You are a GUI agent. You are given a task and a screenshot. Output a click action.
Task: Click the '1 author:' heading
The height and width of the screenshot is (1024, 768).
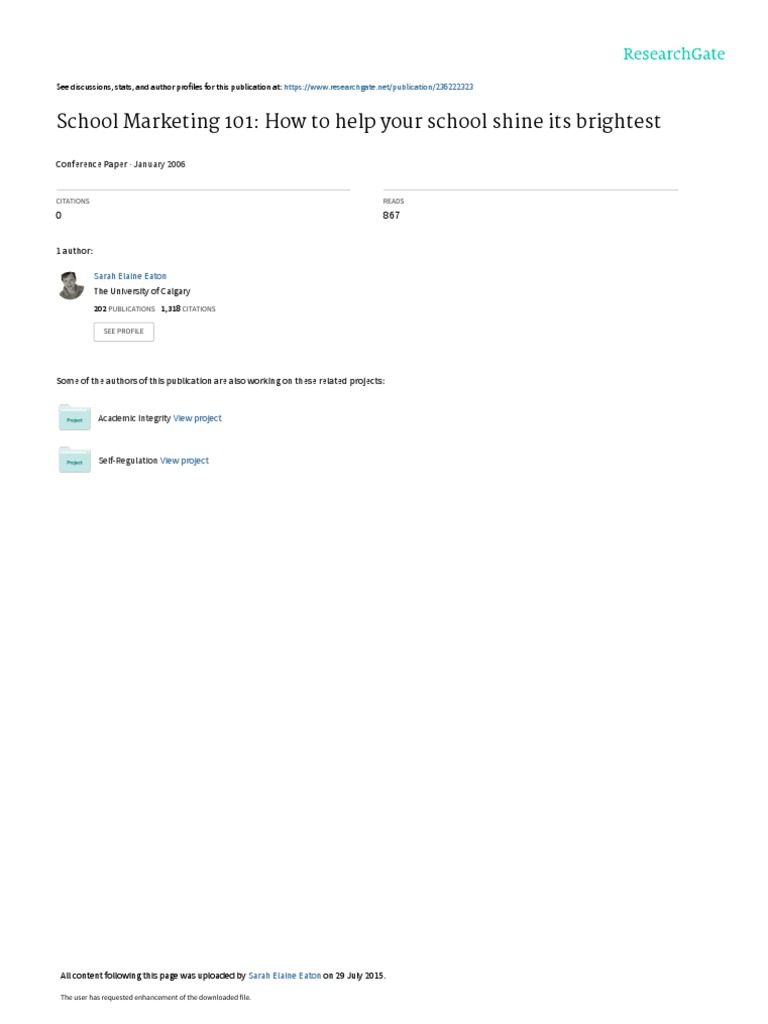pyautogui.click(x=74, y=251)
